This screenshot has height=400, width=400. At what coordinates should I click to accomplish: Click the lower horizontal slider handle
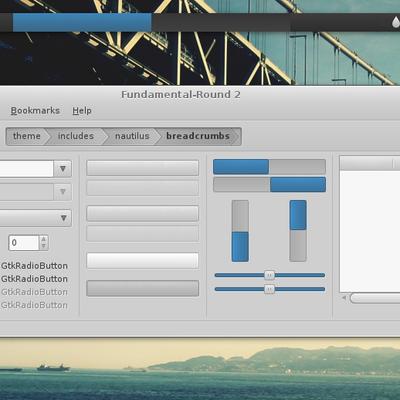(x=269, y=289)
